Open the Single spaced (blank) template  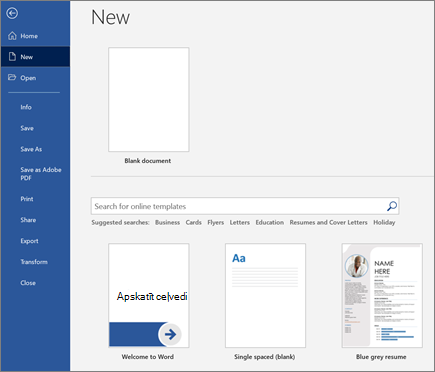[265, 296]
